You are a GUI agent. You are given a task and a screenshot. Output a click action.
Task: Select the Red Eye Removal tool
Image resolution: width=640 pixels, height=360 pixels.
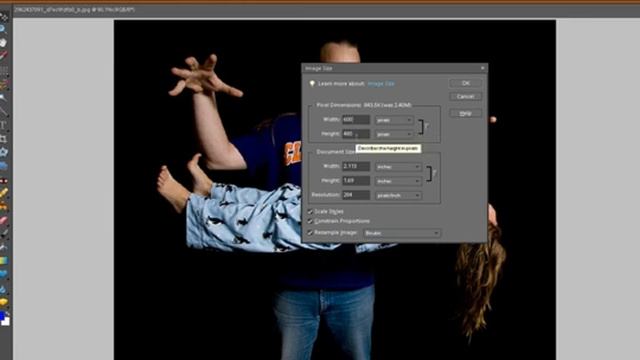3,180
